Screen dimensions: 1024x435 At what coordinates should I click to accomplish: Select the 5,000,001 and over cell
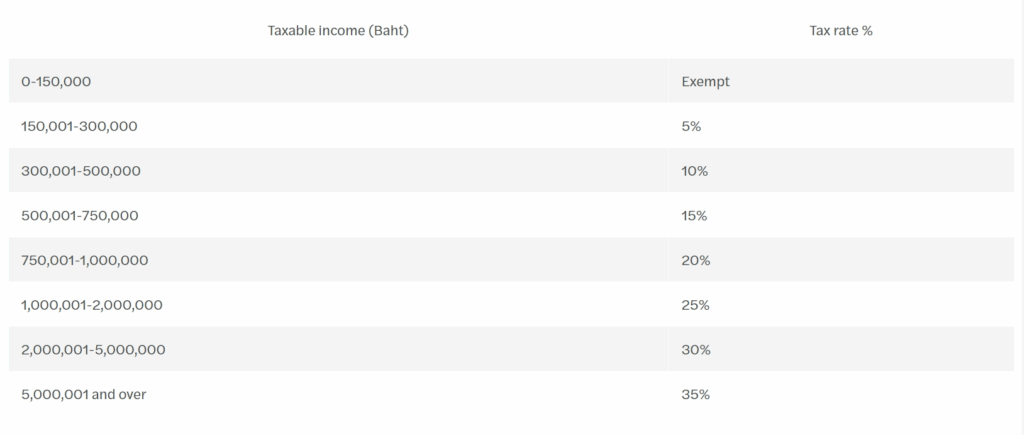(x=338, y=394)
